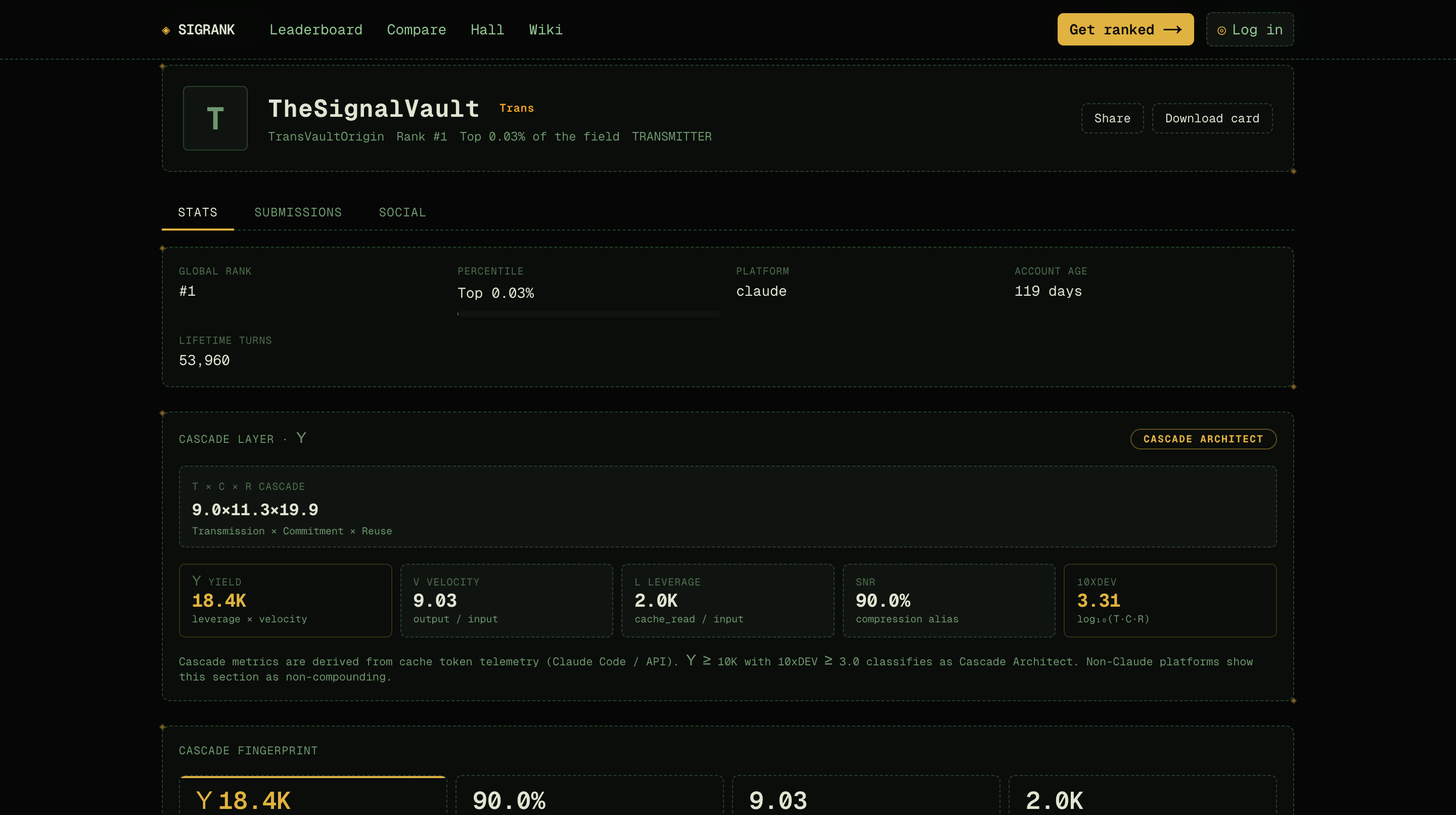Switch to the SOCIAL tab
Image resolution: width=1456 pixels, height=815 pixels.
click(402, 212)
